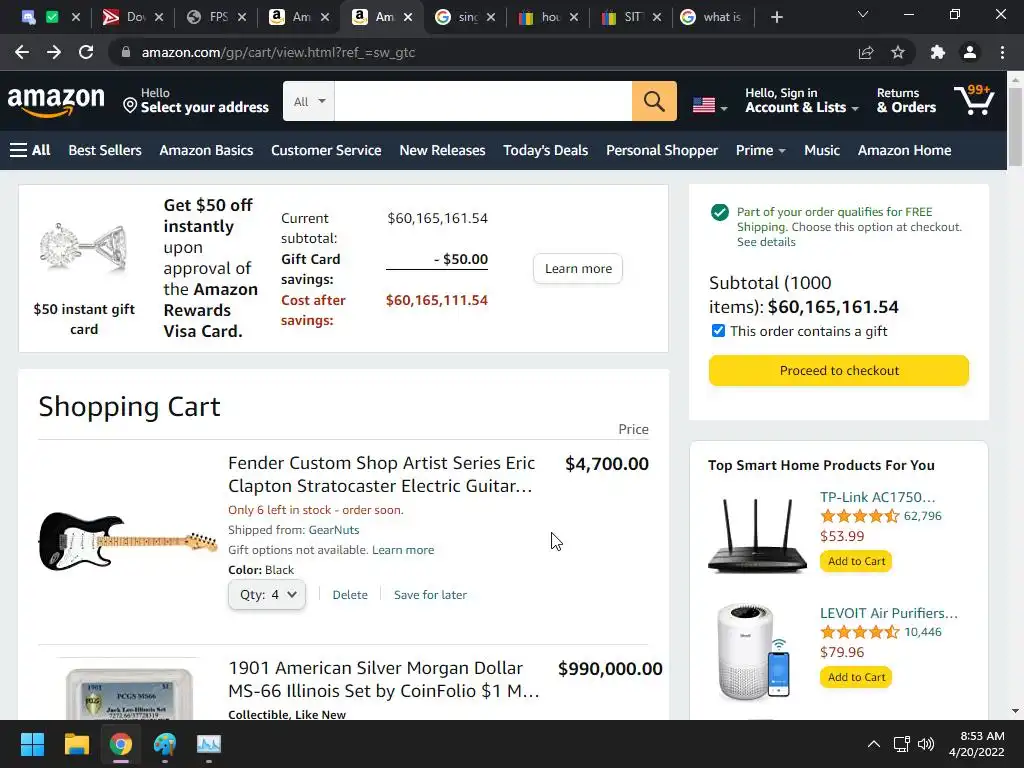
Task: Expand the Prime menu
Action: pyautogui.click(x=760, y=150)
